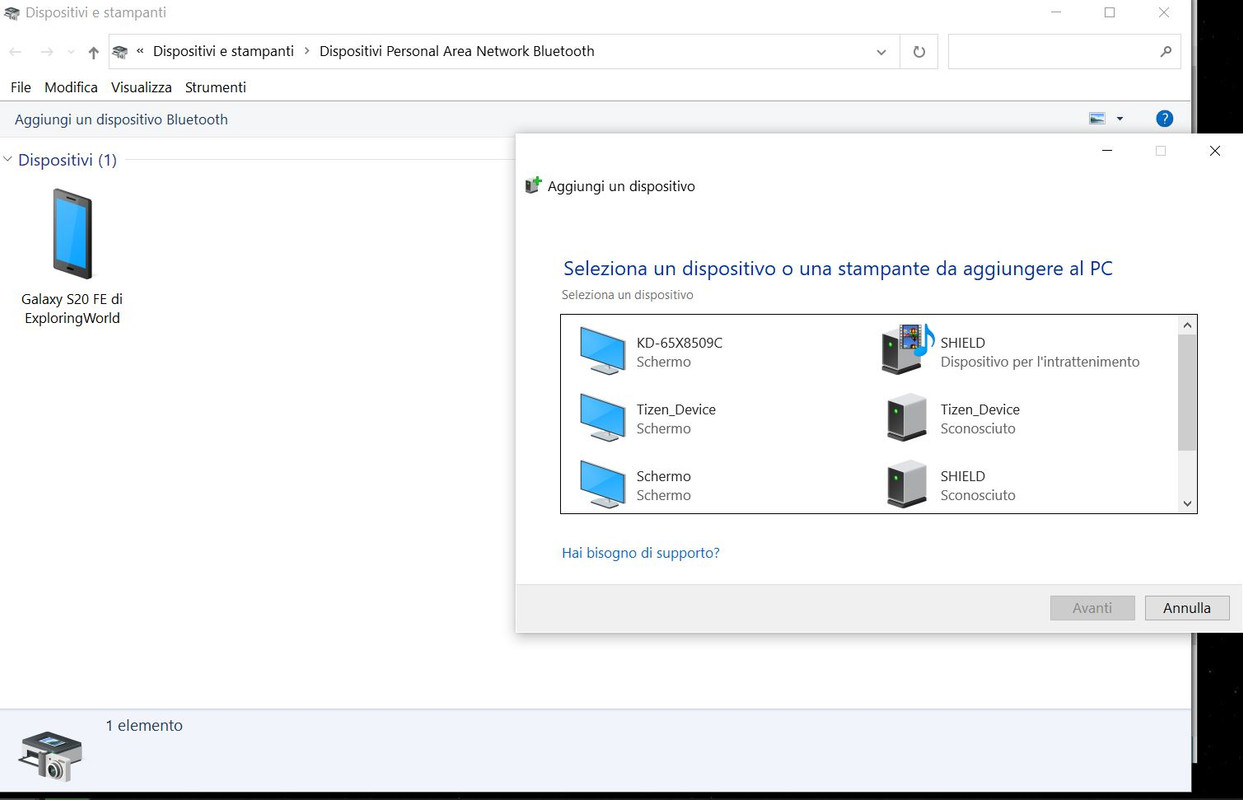Click the device list scrollbar thumb

(1187, 392)
